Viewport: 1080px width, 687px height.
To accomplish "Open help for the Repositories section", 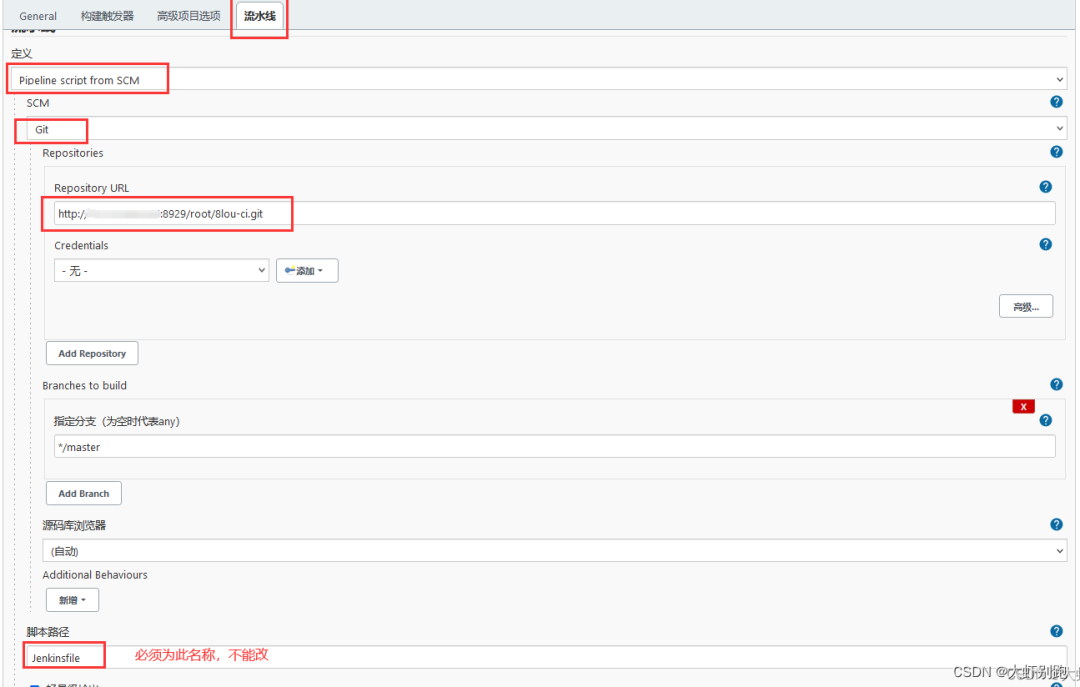I will tap(1056, 152).
